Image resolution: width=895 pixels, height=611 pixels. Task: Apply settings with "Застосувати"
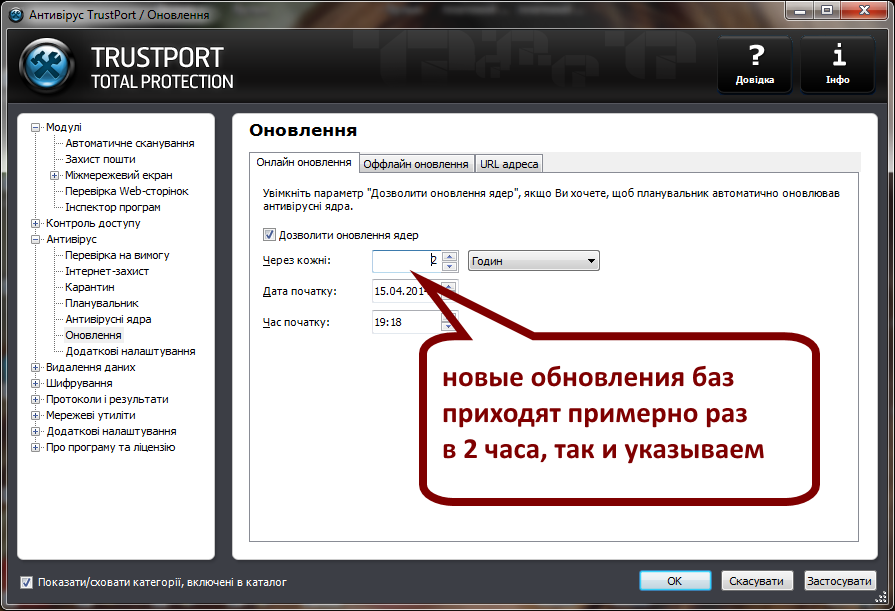[840, 580]
